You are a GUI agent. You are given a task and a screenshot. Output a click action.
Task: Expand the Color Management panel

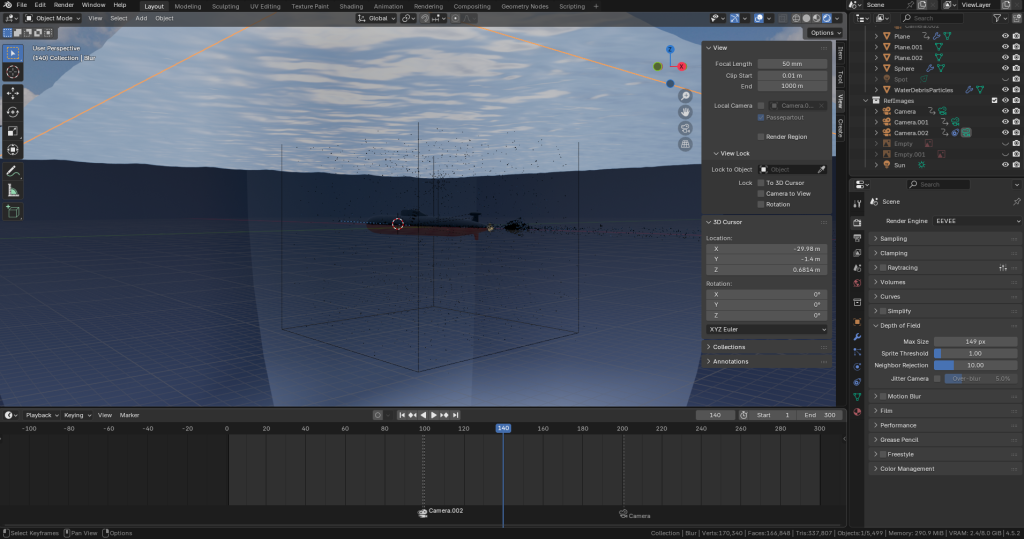click(x=907, y=469)
